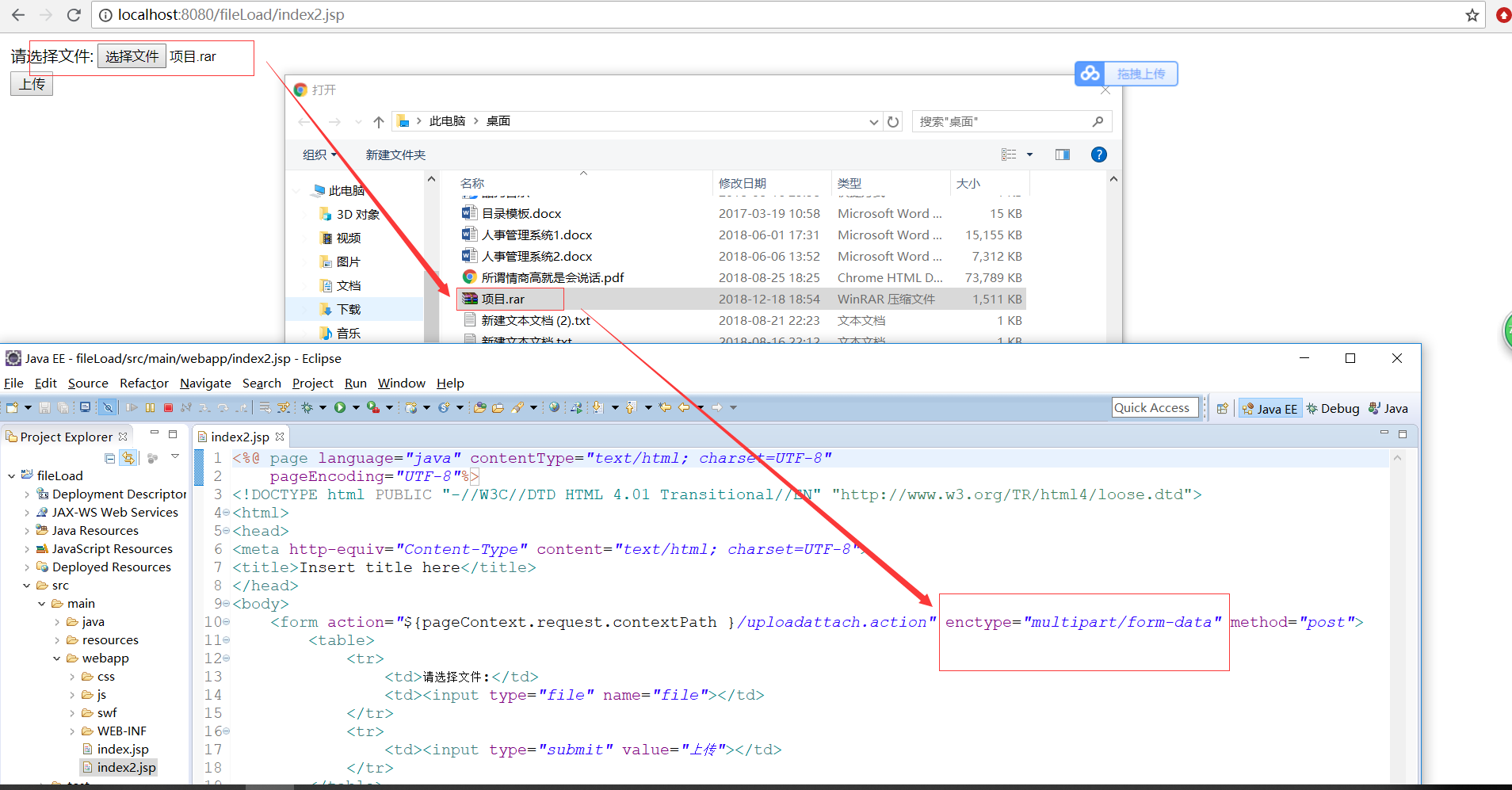Screen dimensions: 1512x790
Task: Reload the browser page
Action: click(74, 15)
